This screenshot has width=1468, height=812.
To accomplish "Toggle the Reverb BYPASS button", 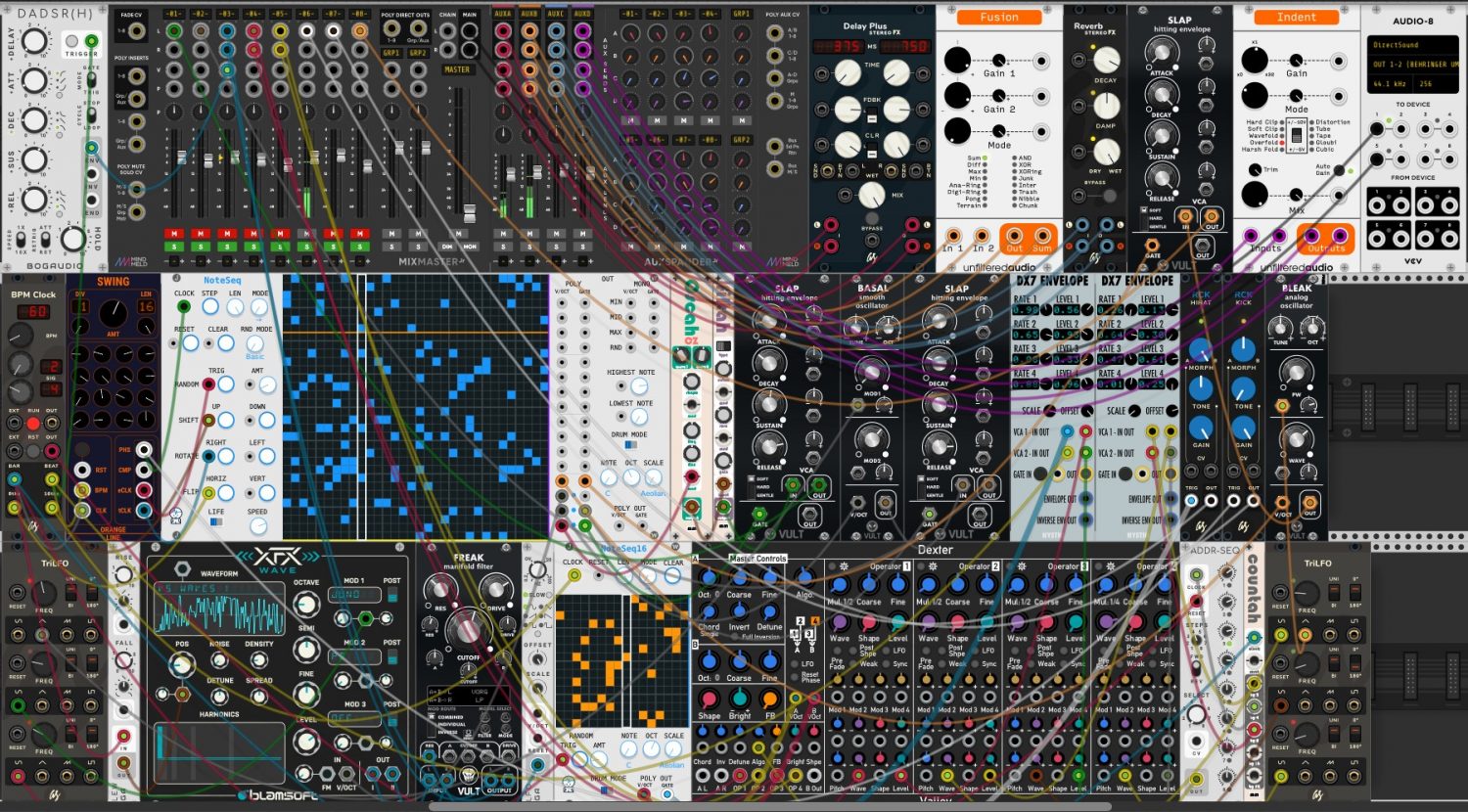I will pyautogui.click(x=1108, y=196).
